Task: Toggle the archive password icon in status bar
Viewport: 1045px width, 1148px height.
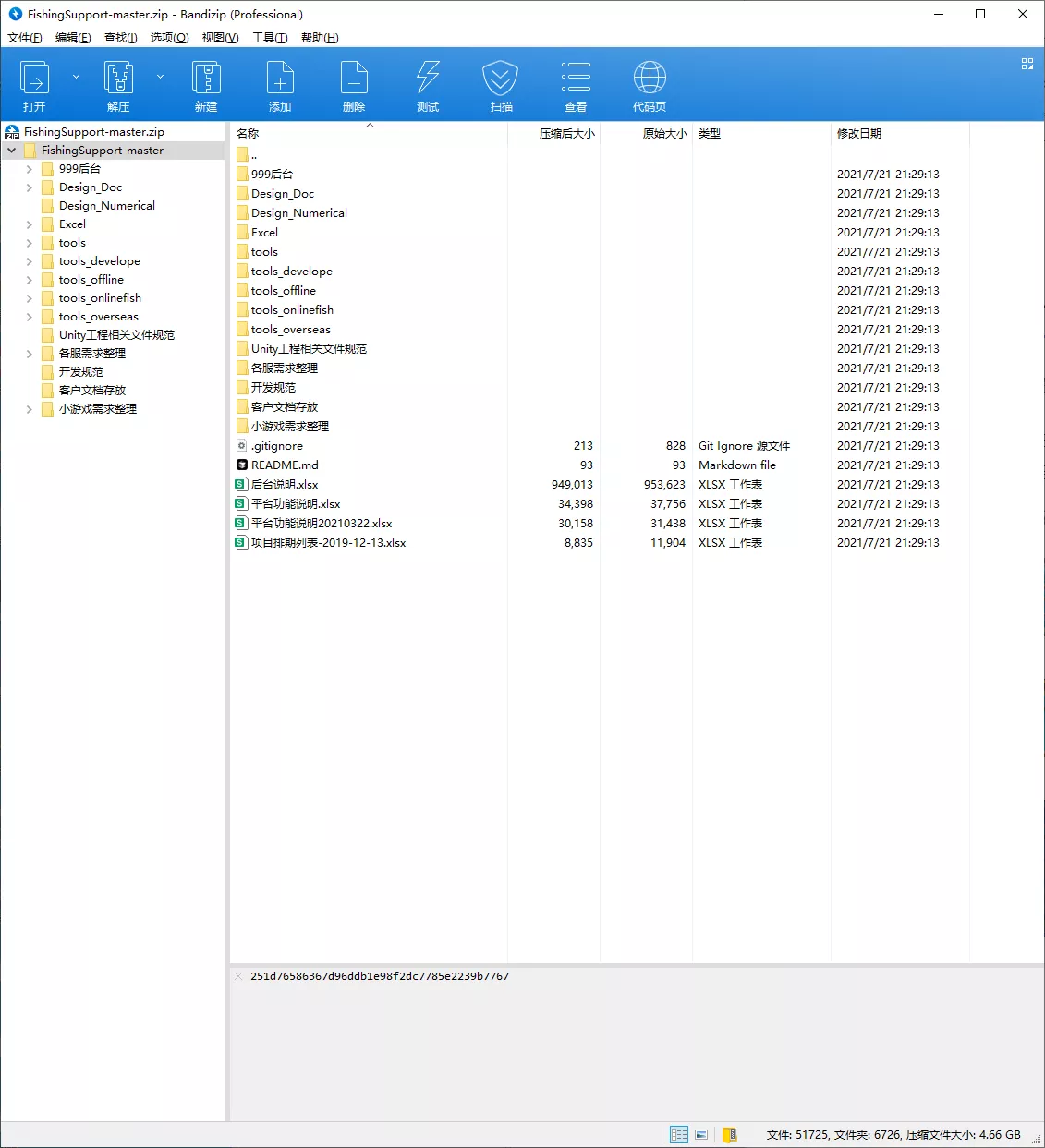Action: click(730, 1134)
